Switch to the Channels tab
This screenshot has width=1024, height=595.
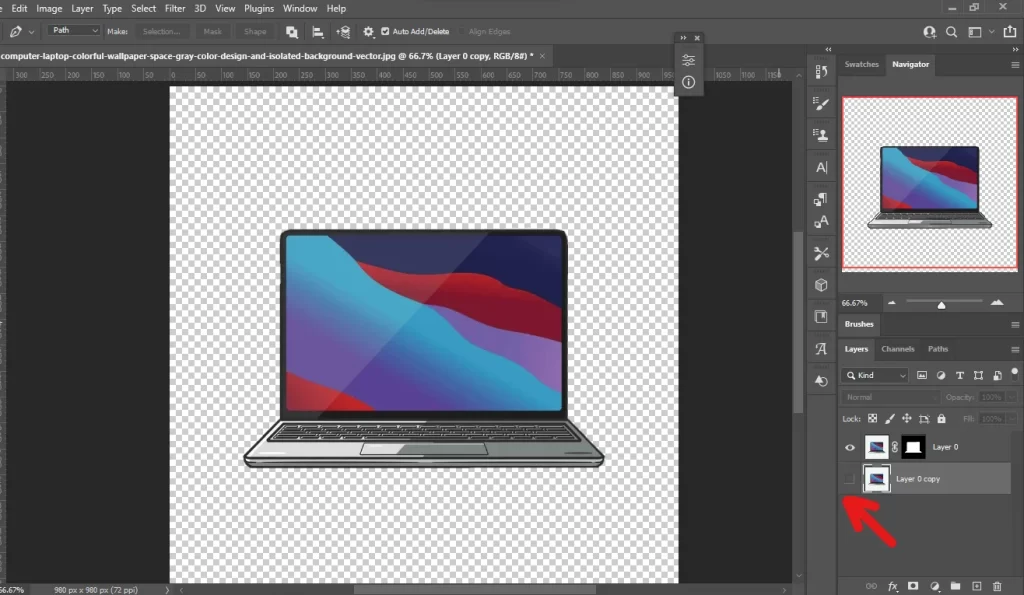tap(898, 349)
